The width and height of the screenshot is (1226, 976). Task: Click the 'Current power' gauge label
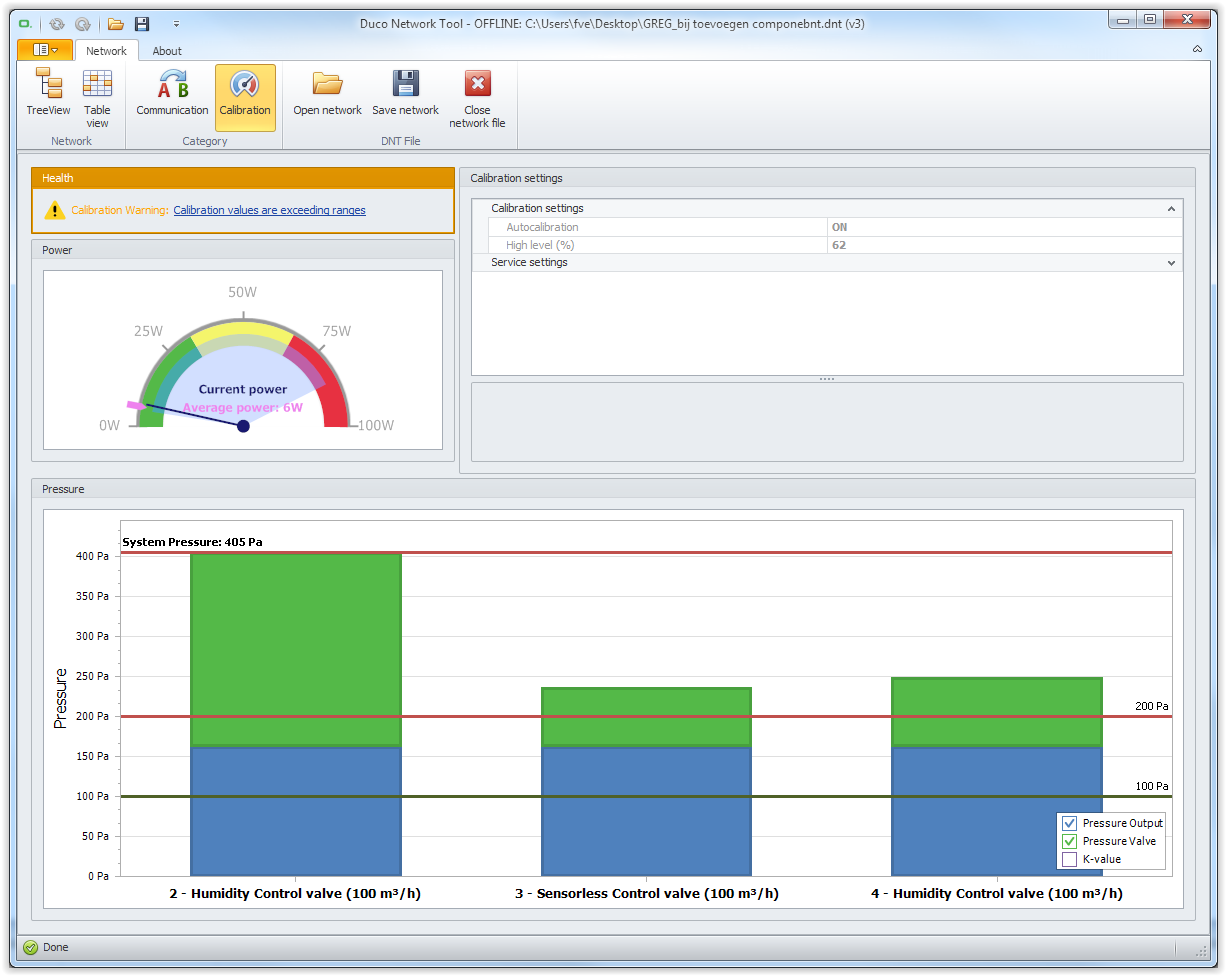(x=243, y=390)
